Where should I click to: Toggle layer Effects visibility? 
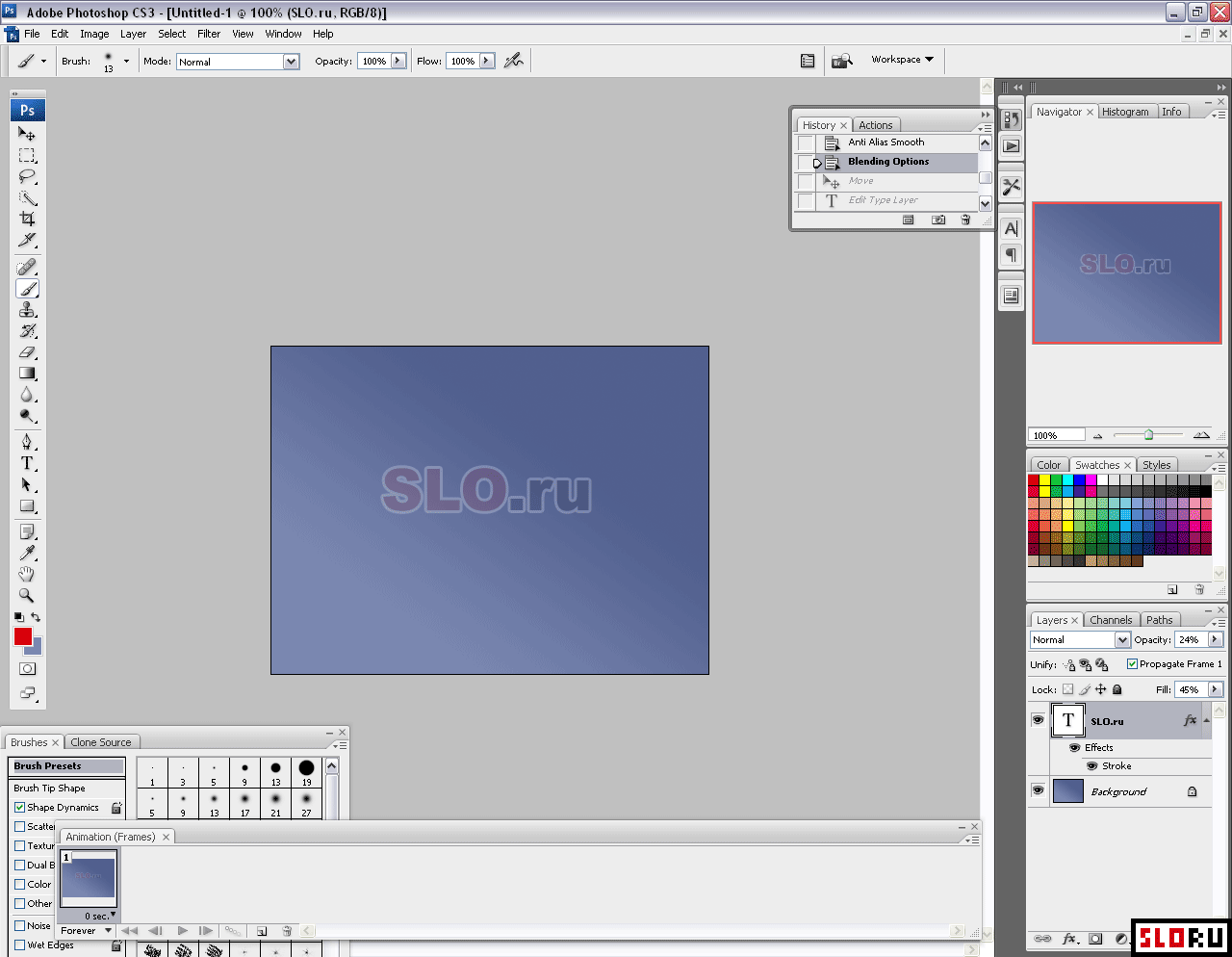pyautogui.click(x=1075, y=747)
